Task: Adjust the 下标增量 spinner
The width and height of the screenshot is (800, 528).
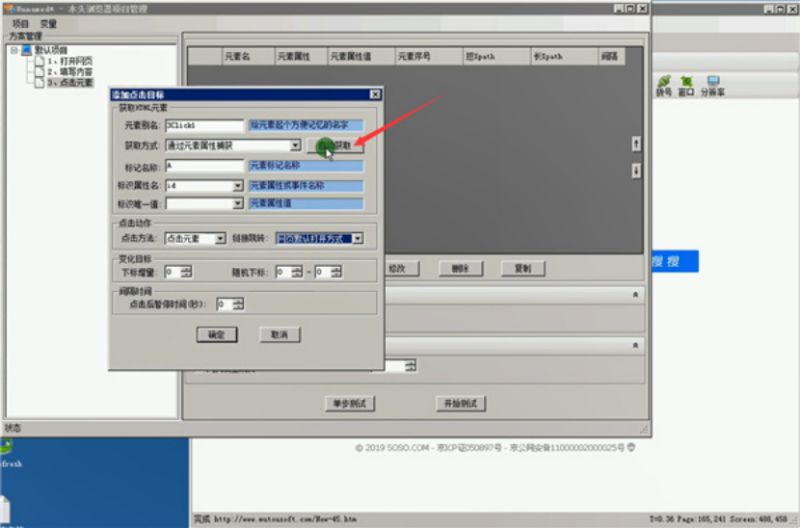Action: click(186, 272)
